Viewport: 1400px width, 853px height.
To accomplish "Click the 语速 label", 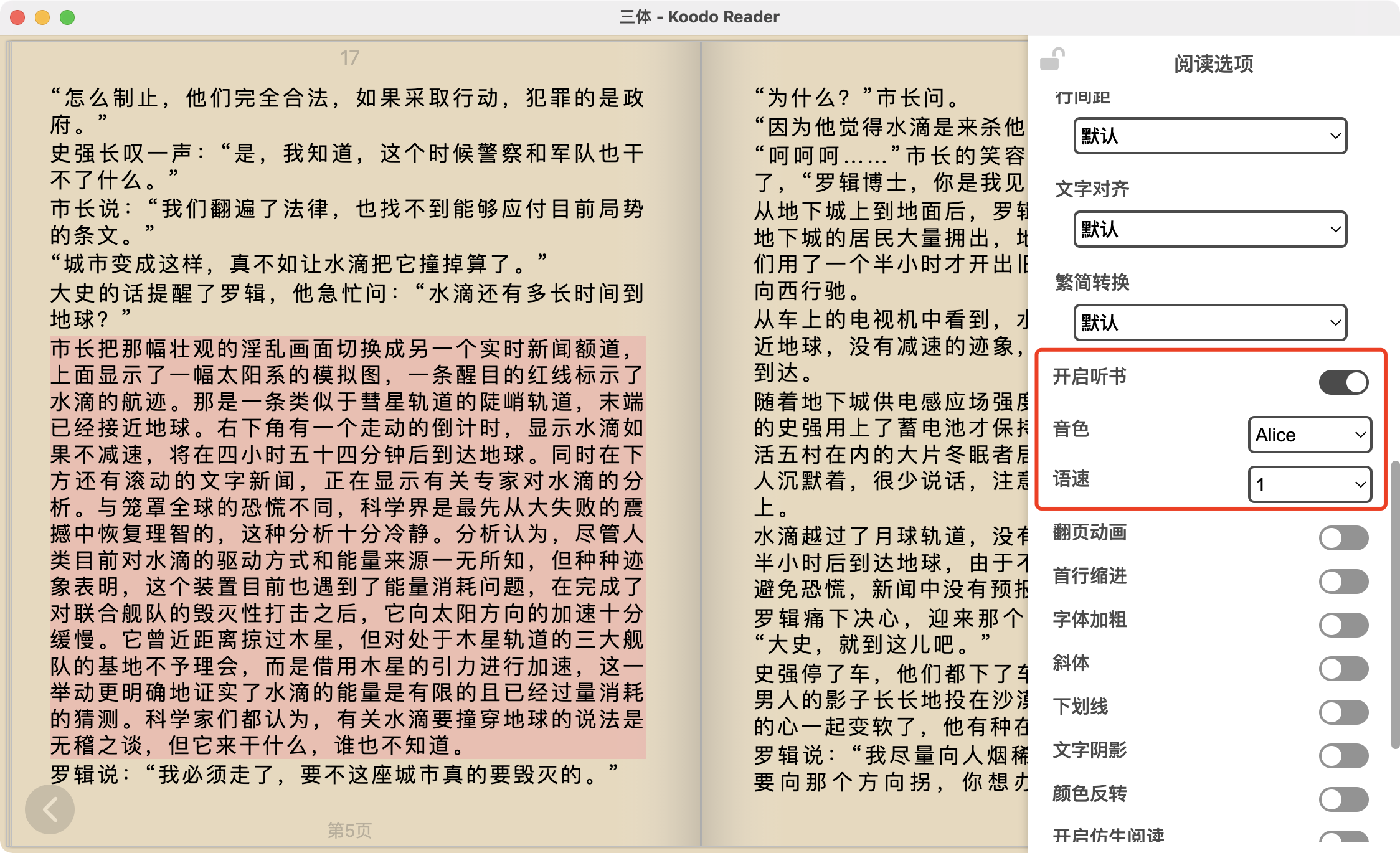I will point(1071,478).
